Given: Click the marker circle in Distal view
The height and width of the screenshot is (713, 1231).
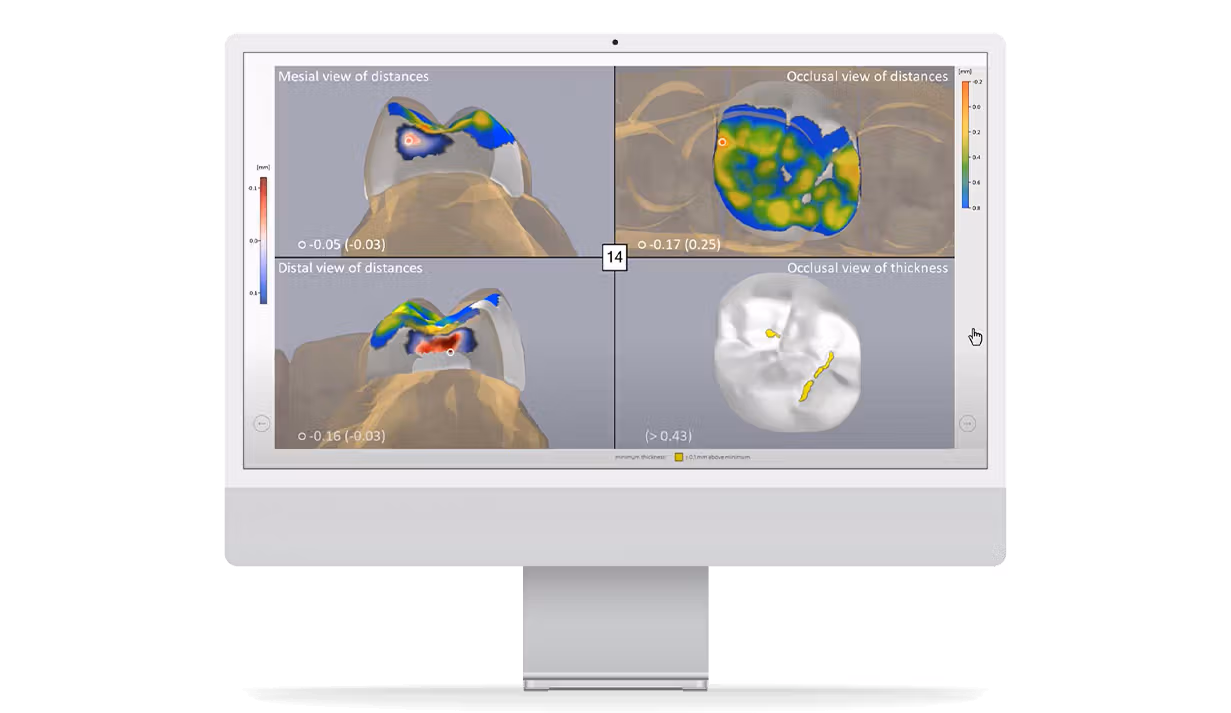Looking at the screenshot, I should 450,353.
